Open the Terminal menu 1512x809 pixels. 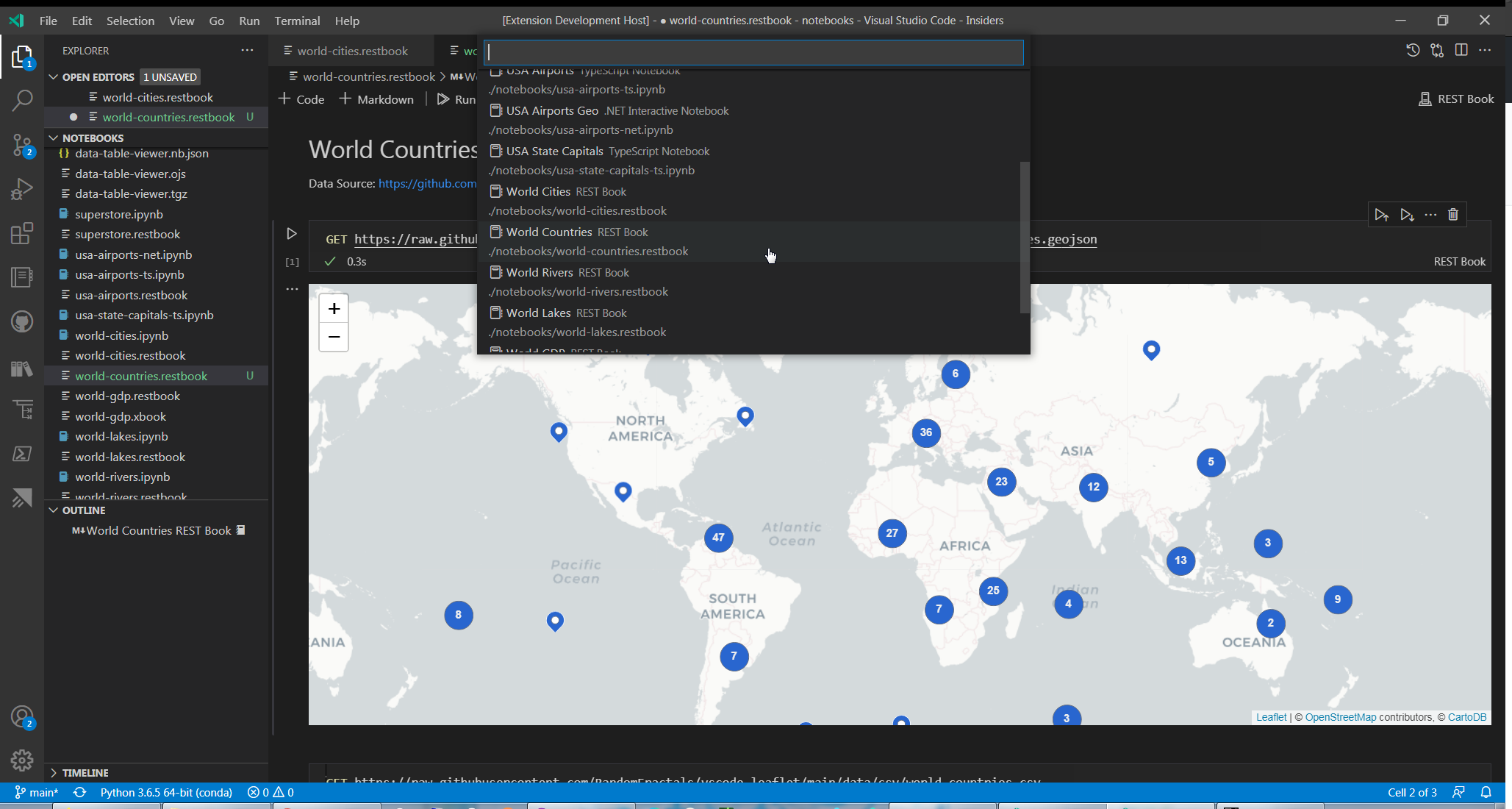(297, 21)
